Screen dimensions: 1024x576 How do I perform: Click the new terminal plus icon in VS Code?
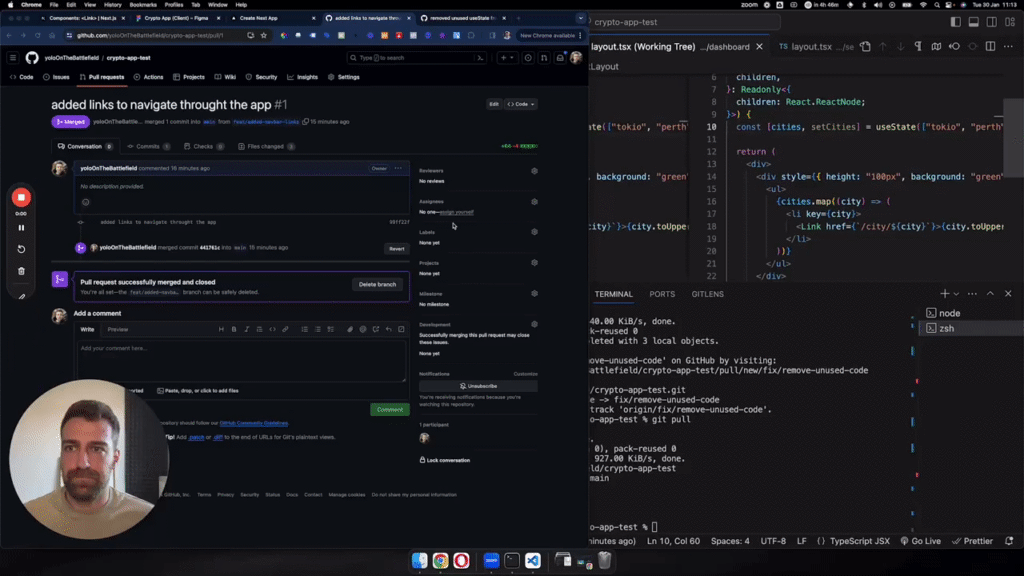pyautogui.click(x=945, y=293)
